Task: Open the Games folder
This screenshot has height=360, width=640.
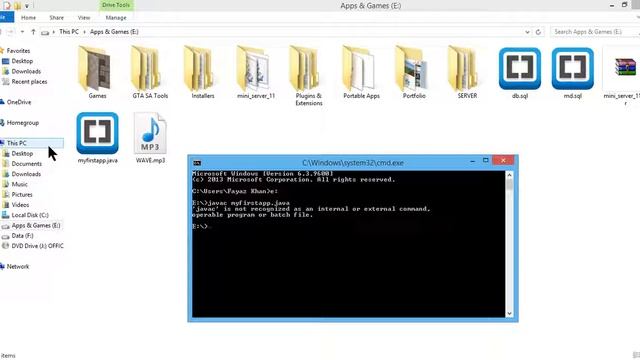Action: [97, 72]
